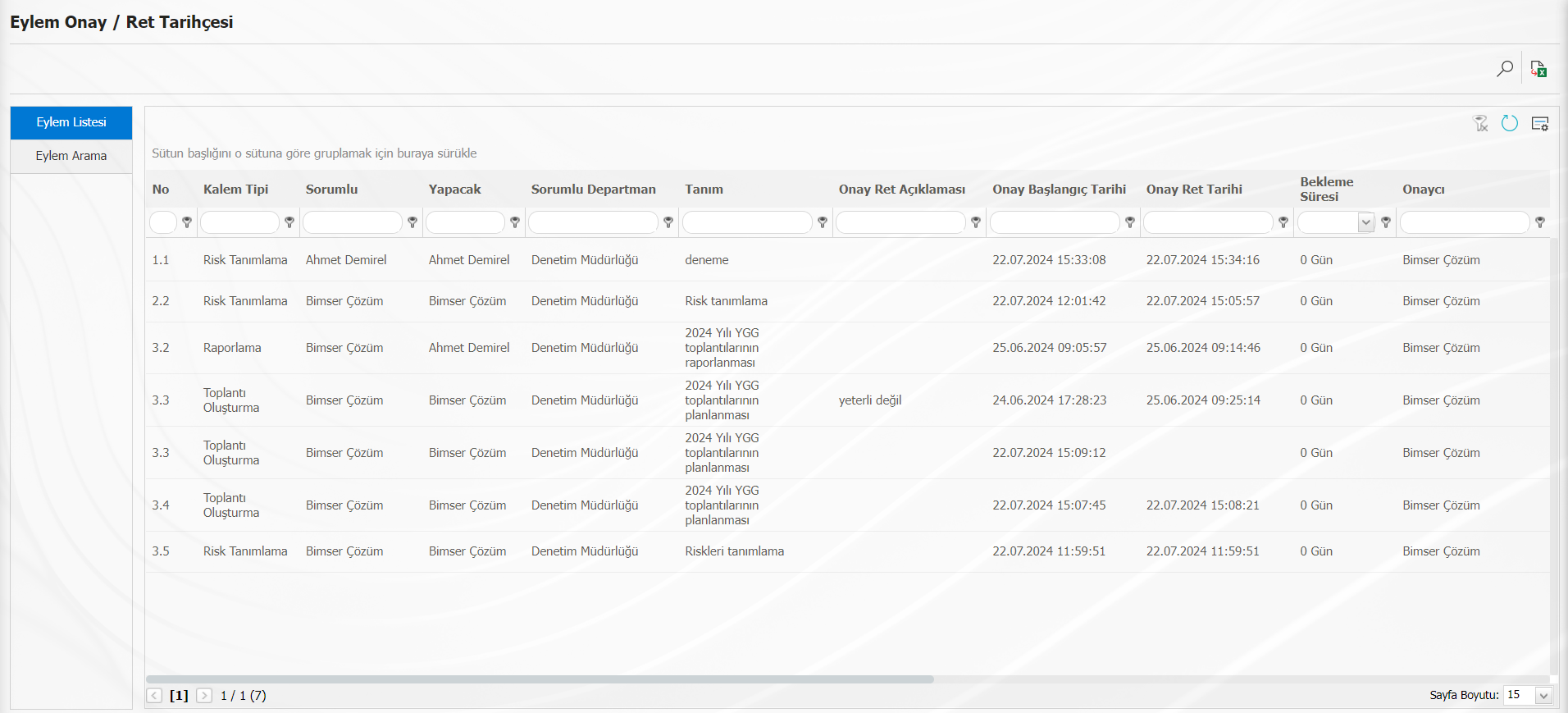The image size is (1568, 713).
Task: Click No filter input field
Action: [163, 222]
